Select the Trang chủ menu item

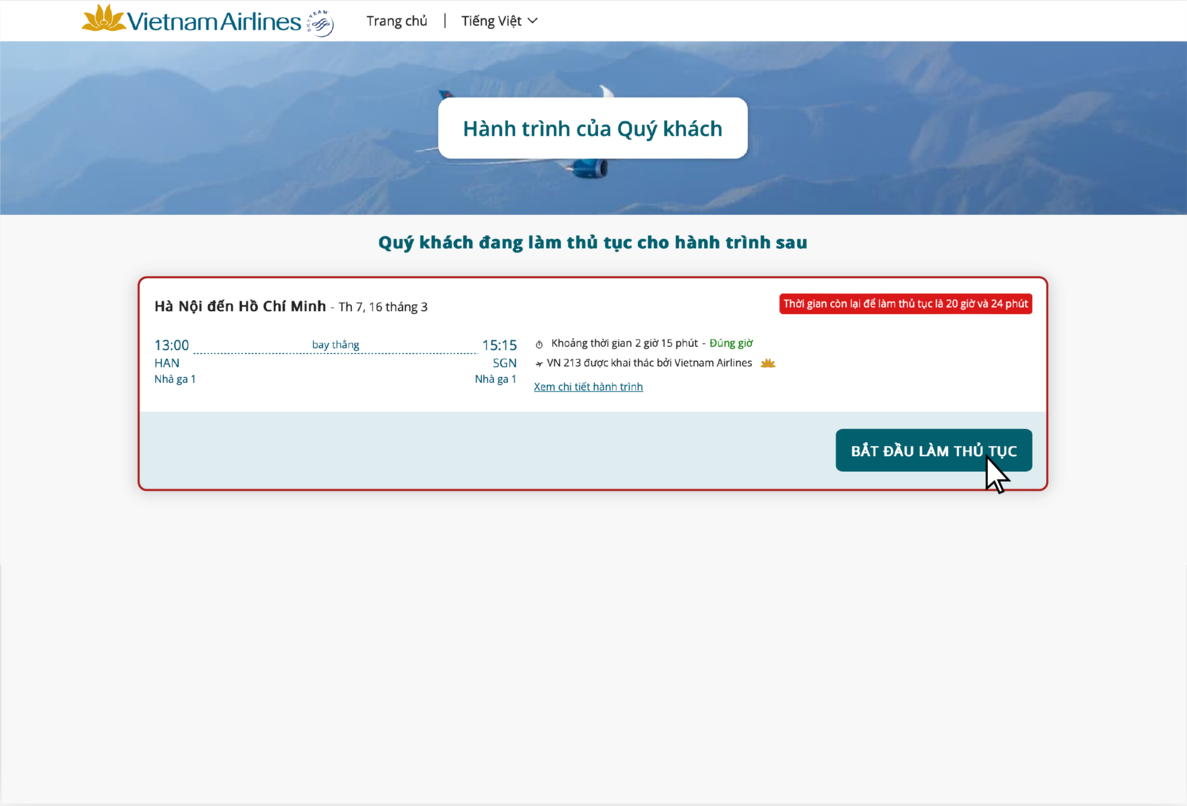coord(396,20)
